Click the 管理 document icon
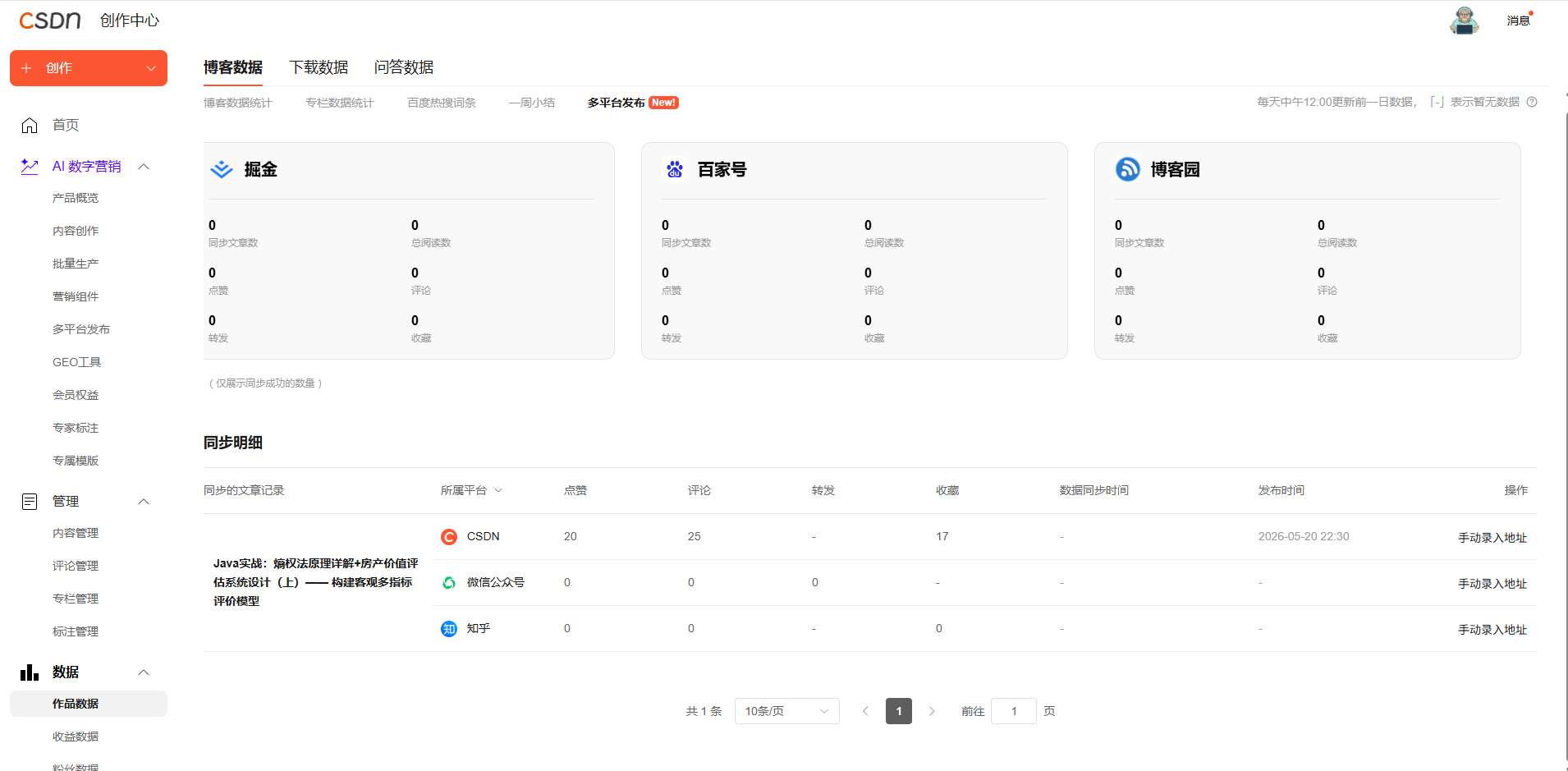The width and height of the screenshot is (1568, 771). [30, 502]
